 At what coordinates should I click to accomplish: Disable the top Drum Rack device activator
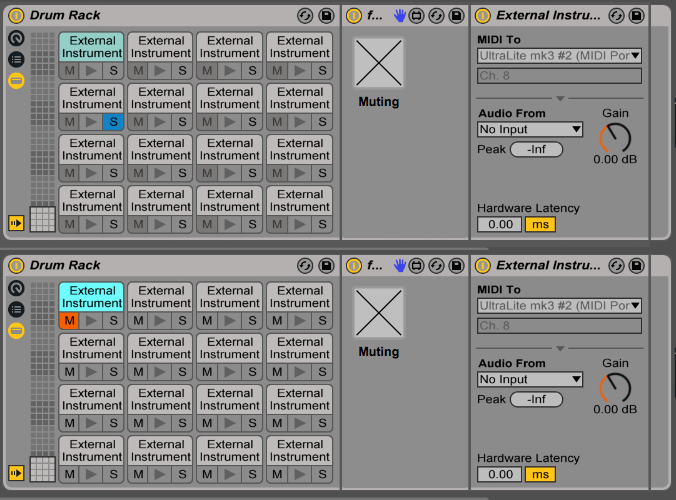click(16, 16)
